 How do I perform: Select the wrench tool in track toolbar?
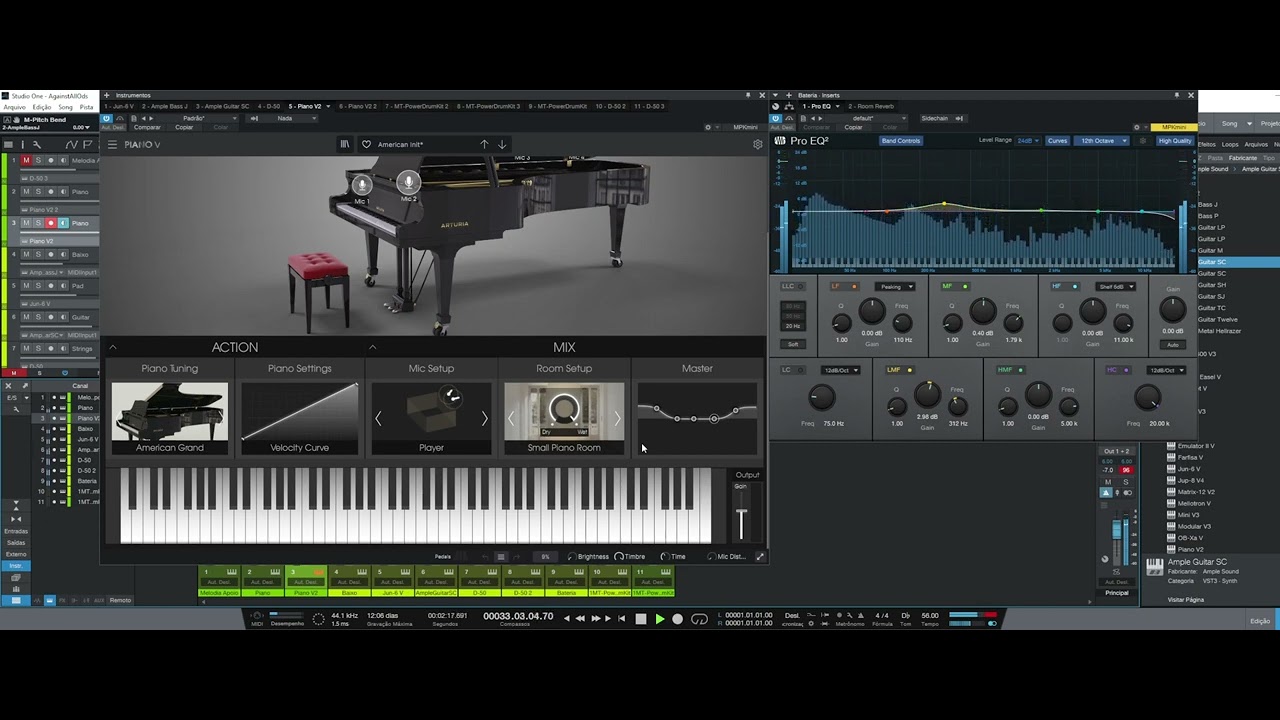tap(36, 145)
